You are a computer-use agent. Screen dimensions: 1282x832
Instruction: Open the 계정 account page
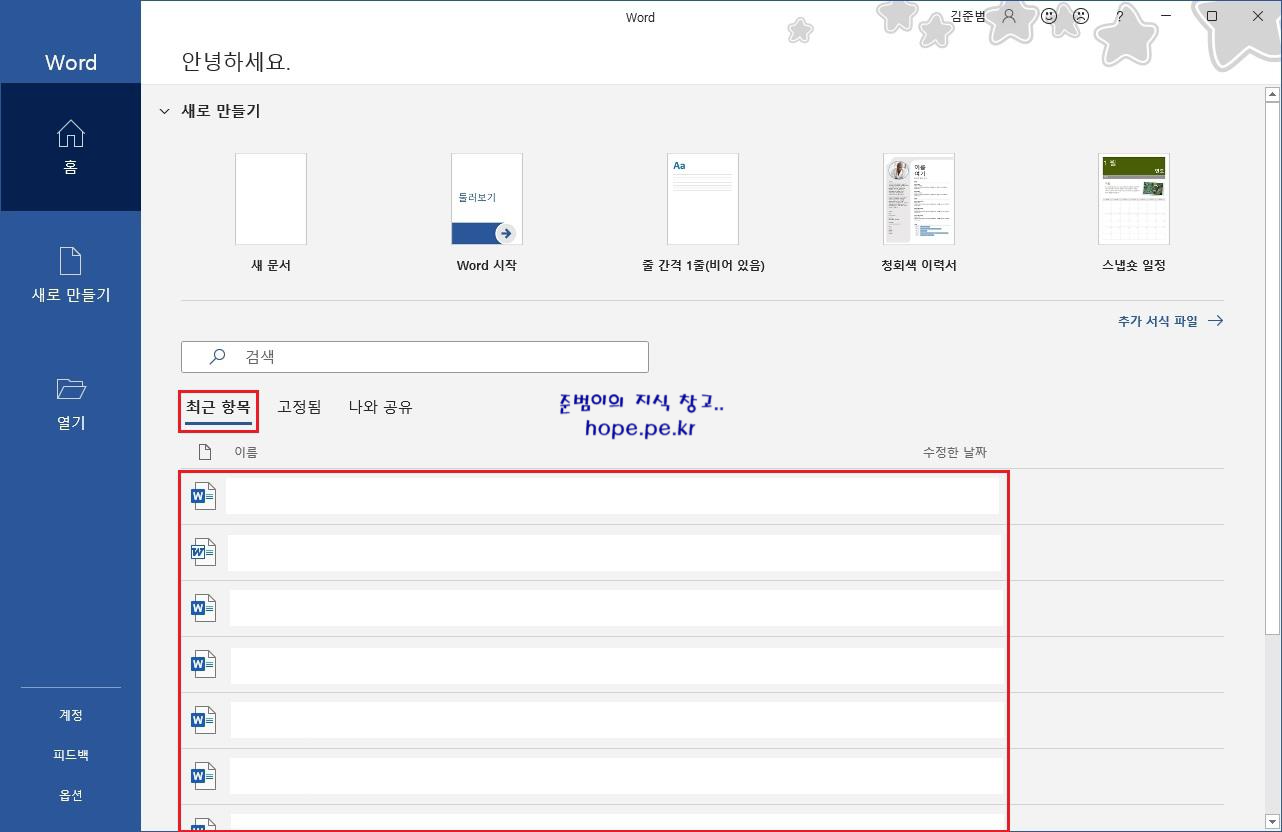(x=70, y=715)
